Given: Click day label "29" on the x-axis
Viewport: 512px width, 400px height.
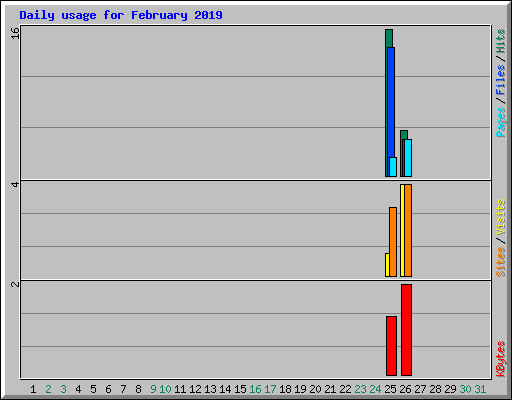Looking at the screenshot, I should coord(450,389).
